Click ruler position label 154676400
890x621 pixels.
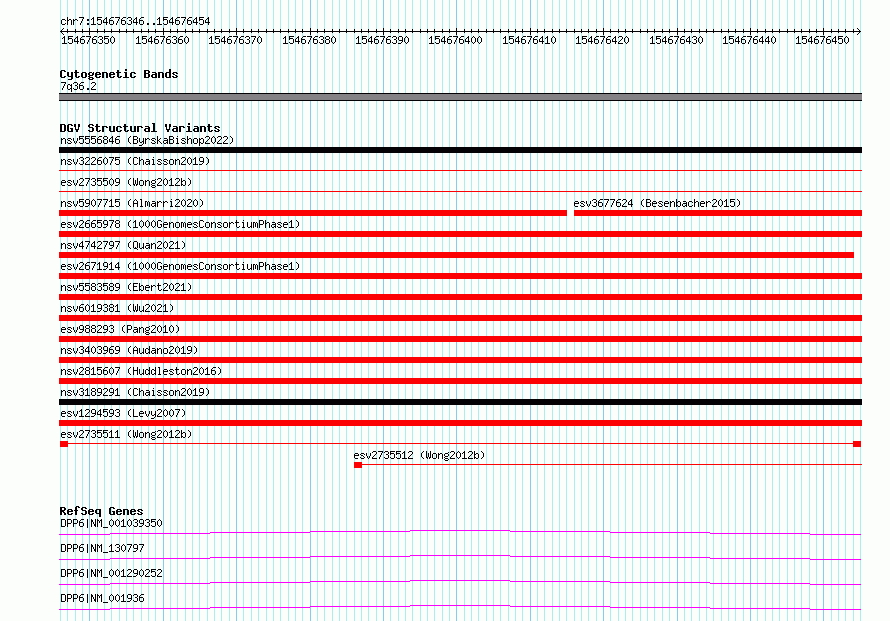click(x=455, y=40)
